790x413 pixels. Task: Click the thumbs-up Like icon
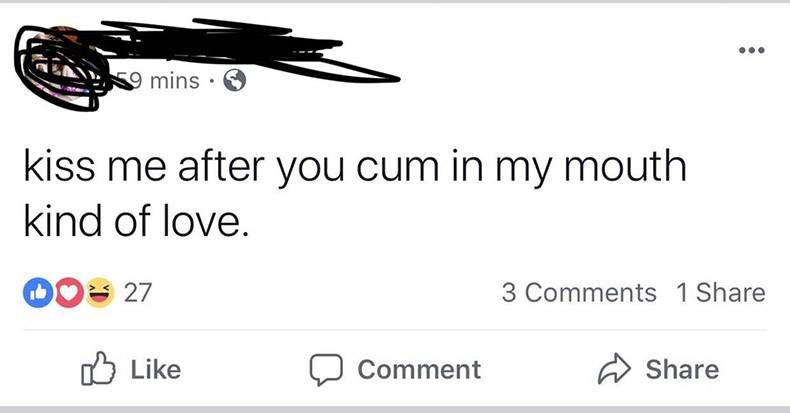click(98, 369)
